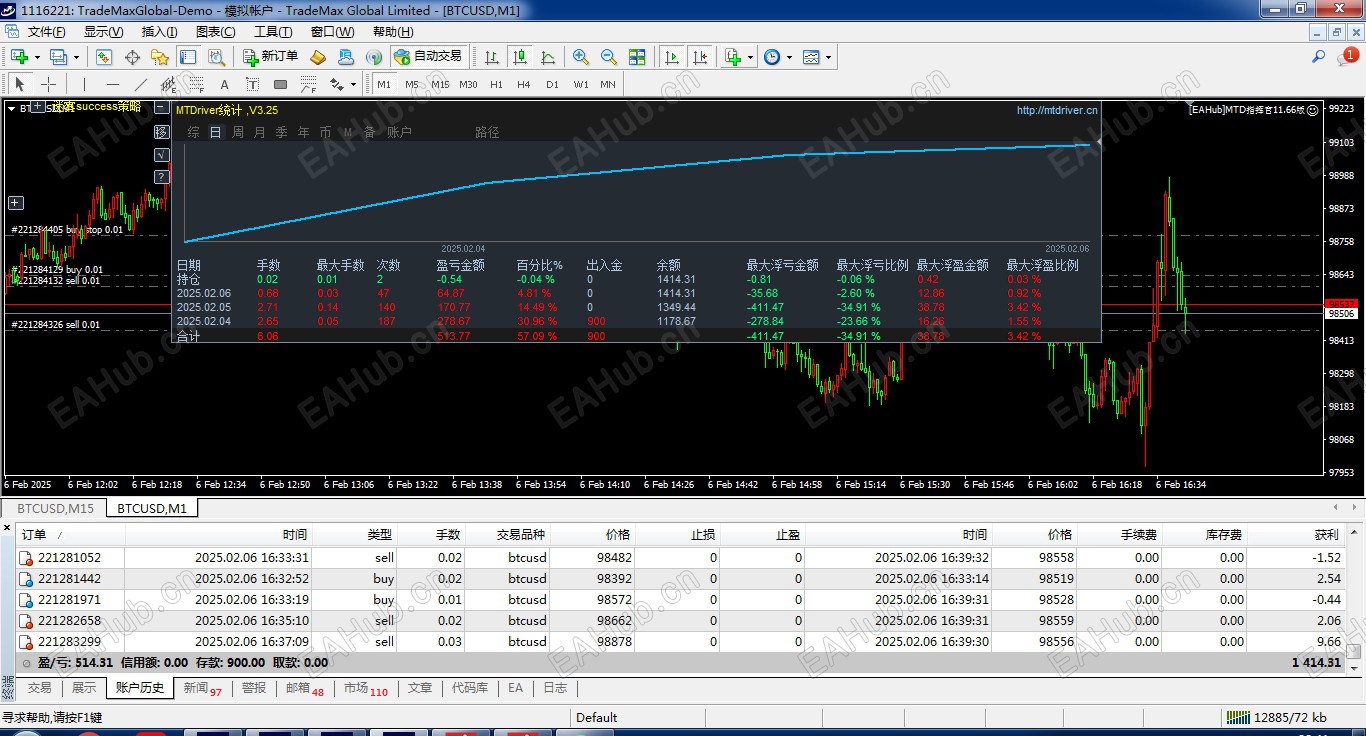This screenshot has height=736, width=1366.
Task: Select the 月 monthly statistics view
Action: (x=260, y=132)
